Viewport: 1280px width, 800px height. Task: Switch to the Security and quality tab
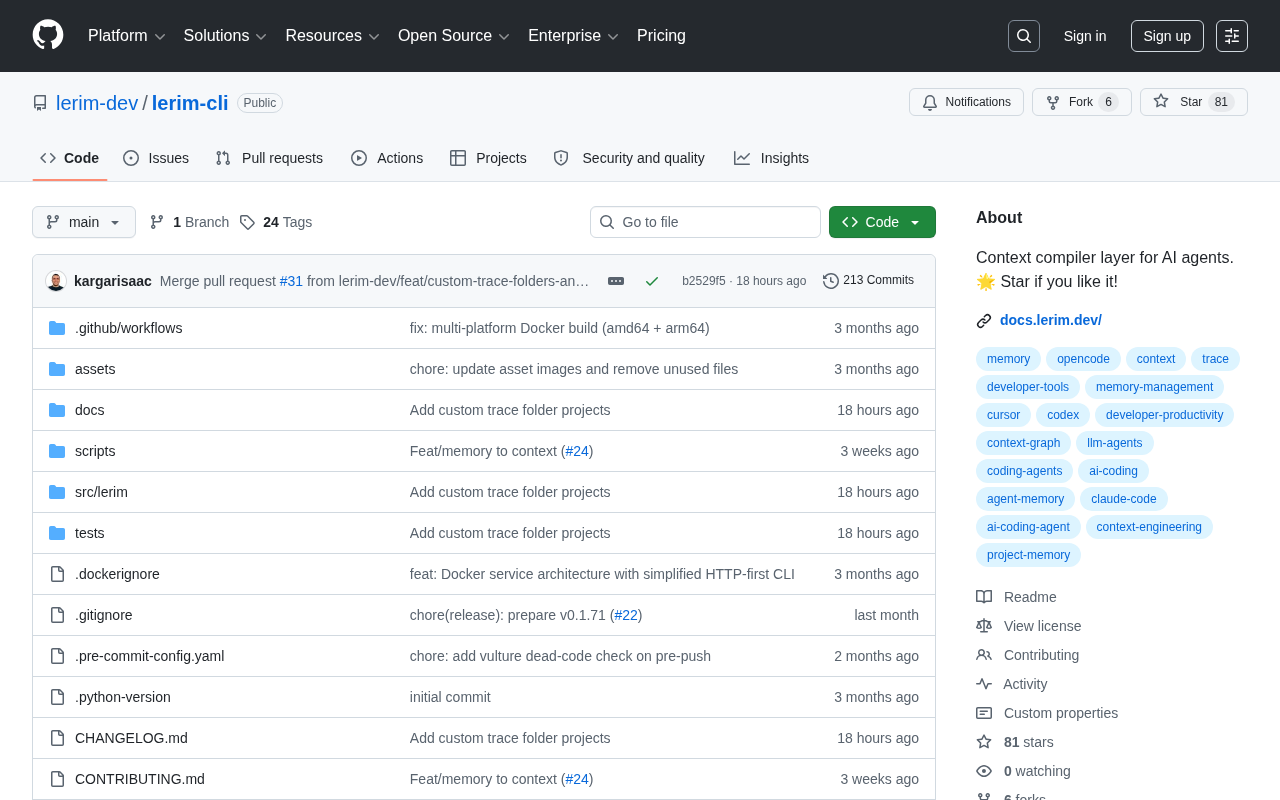coord(629,158)
